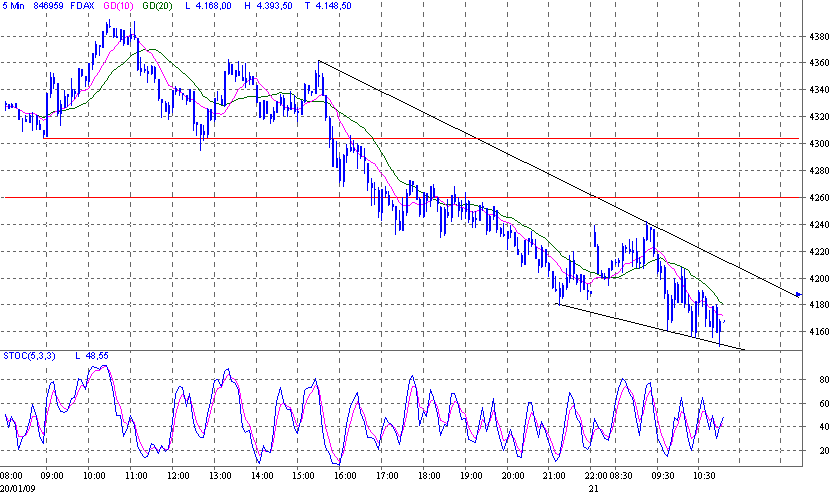Viewport: 833px width, 496px height.
Task: Click the 16:00 time axis label
Action: pyautogui.click(x=345, y=476)
